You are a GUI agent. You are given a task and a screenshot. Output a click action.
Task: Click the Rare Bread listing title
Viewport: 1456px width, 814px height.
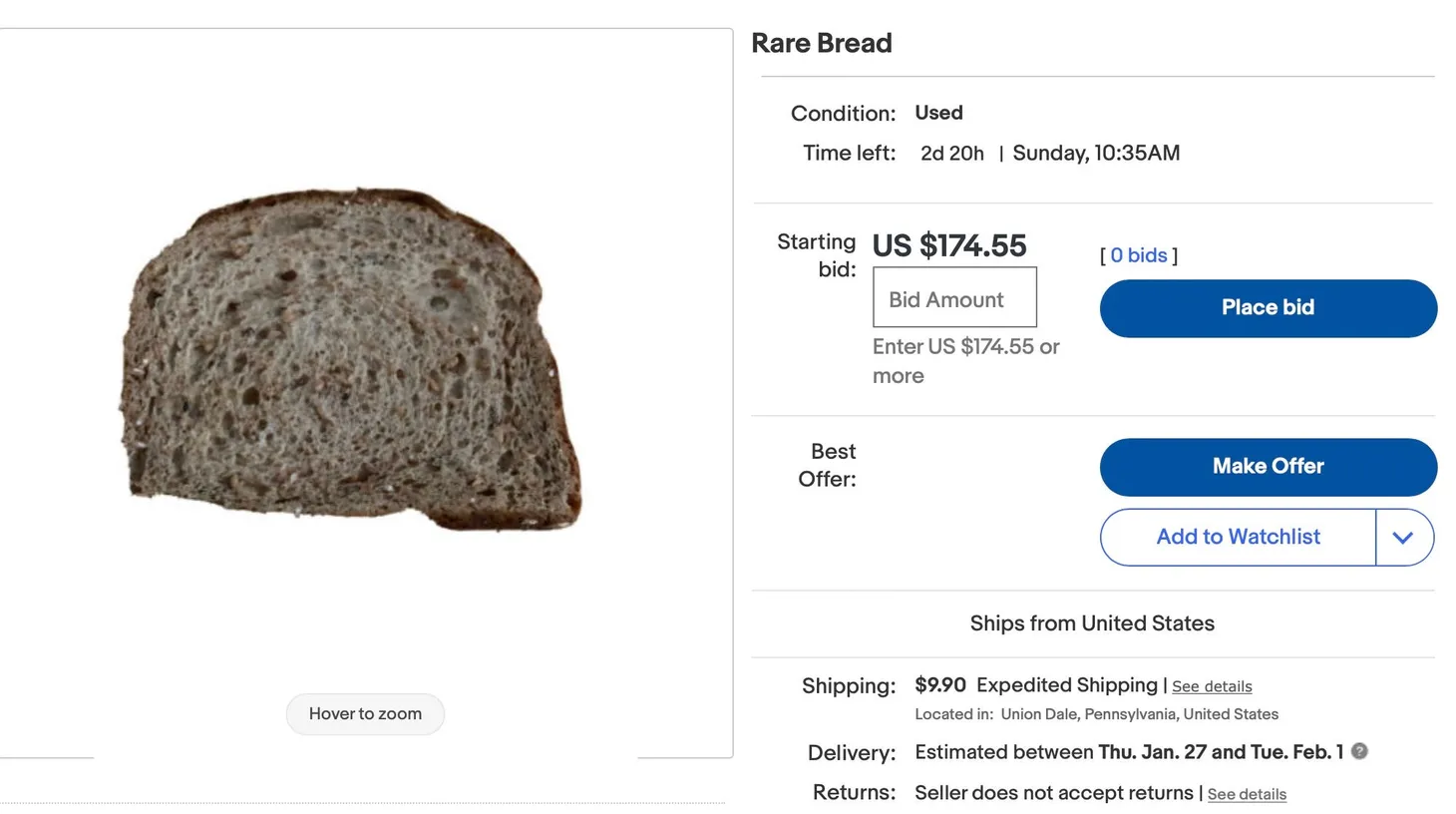(x=821, y=43)
